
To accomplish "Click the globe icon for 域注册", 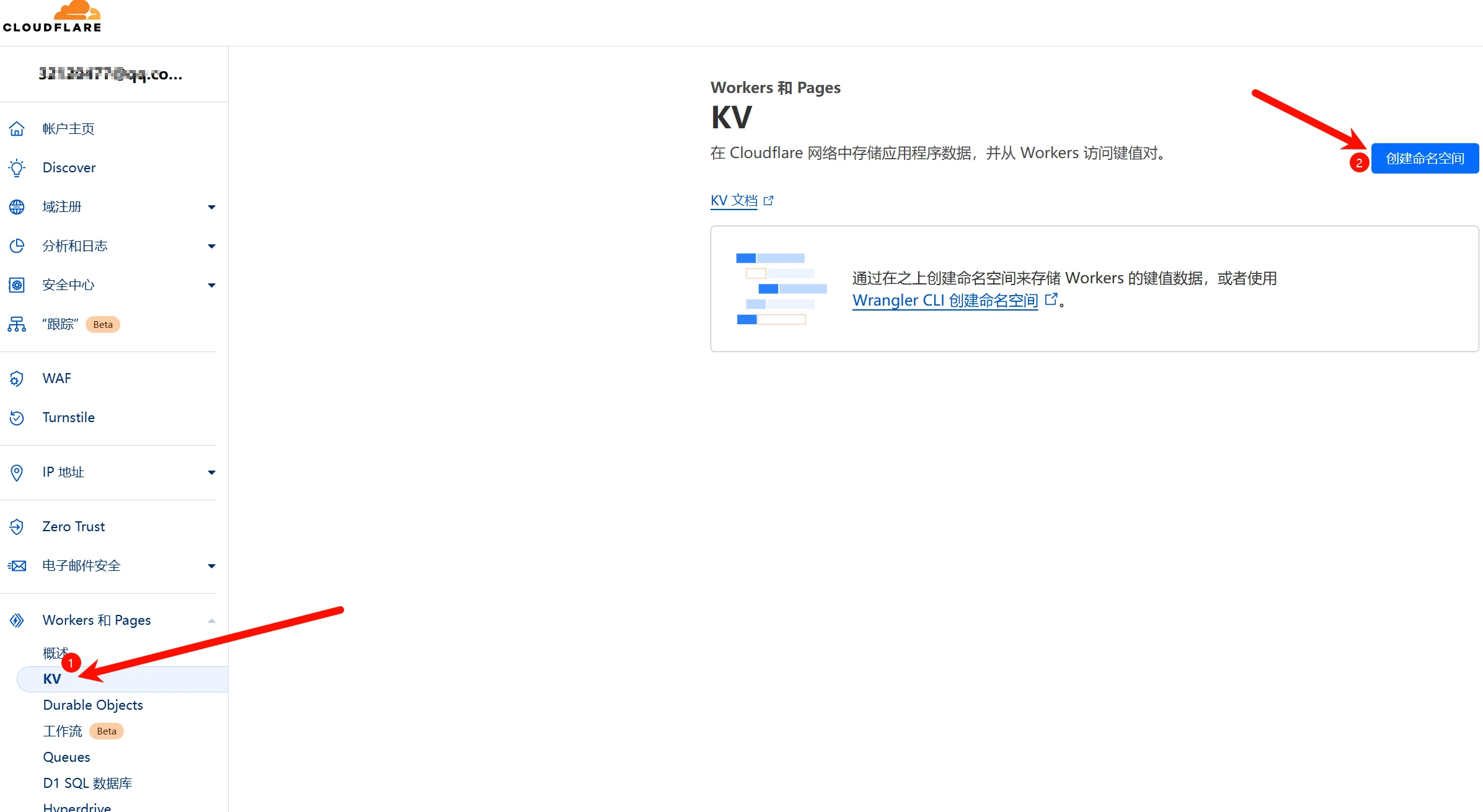I will click(17, 207).
